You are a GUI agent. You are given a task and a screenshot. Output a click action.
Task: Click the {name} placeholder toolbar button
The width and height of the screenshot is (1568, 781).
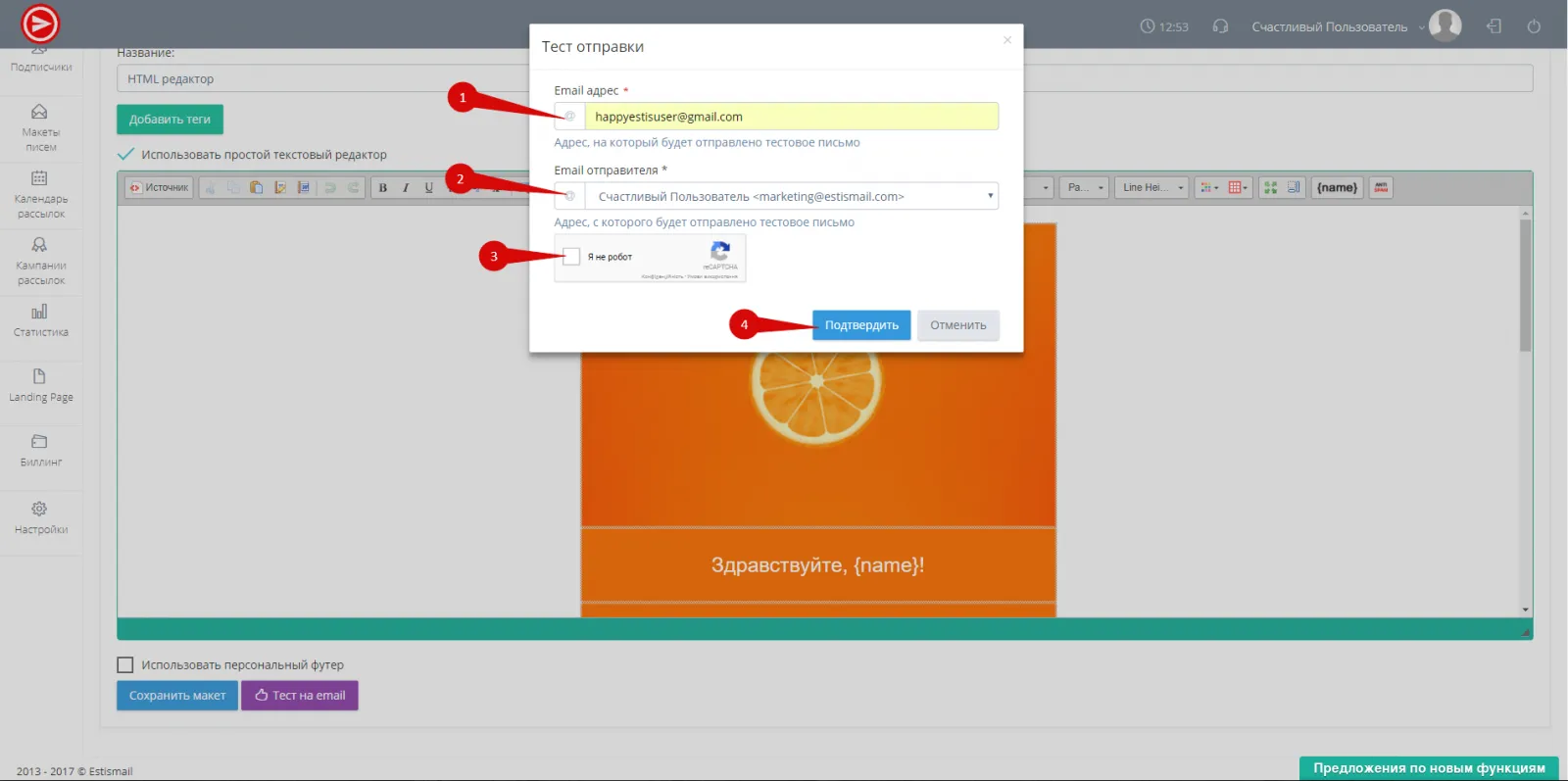(1337, 187)
